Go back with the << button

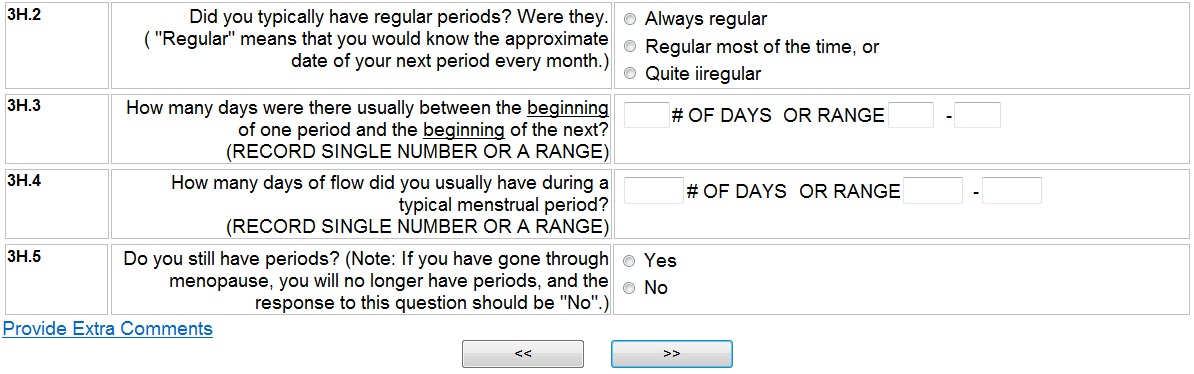tap(523, 354)
